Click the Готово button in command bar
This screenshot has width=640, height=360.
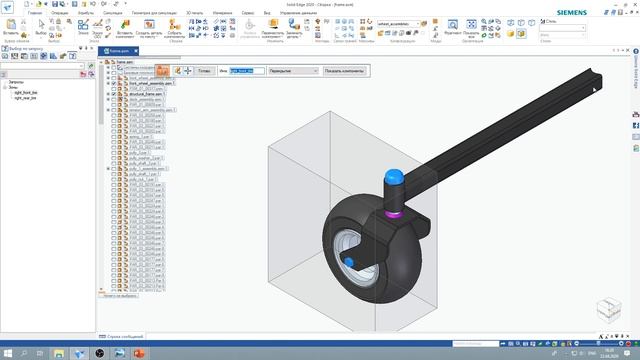point(204,71)
